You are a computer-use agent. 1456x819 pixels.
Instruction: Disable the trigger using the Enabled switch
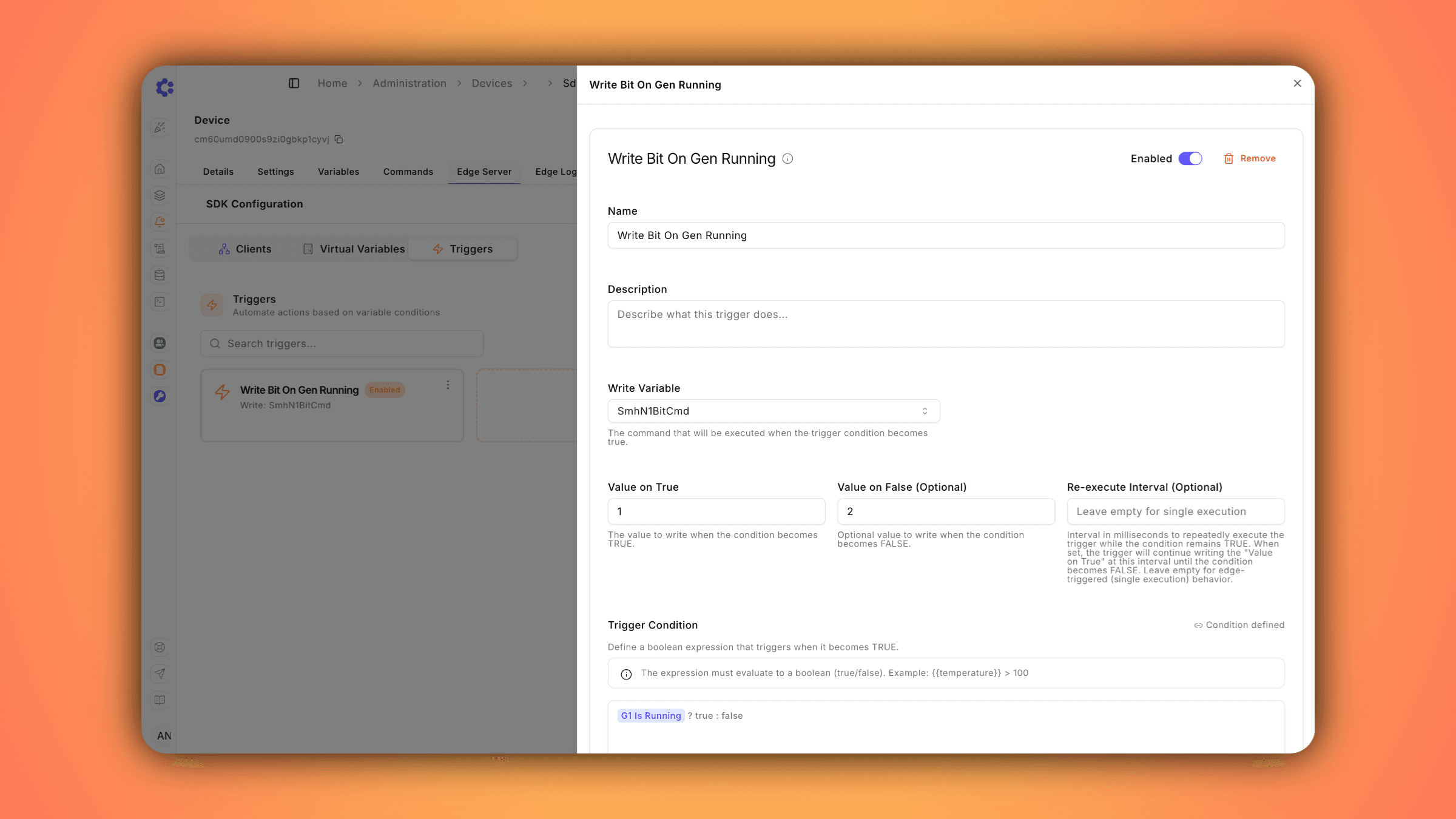coord(1190,158)
